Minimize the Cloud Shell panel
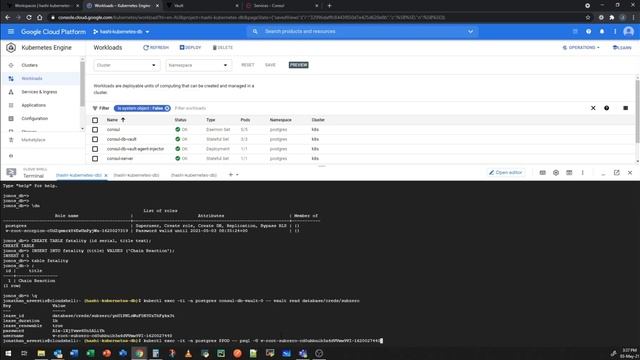This screenshot has width=640, height=360. 603,173
